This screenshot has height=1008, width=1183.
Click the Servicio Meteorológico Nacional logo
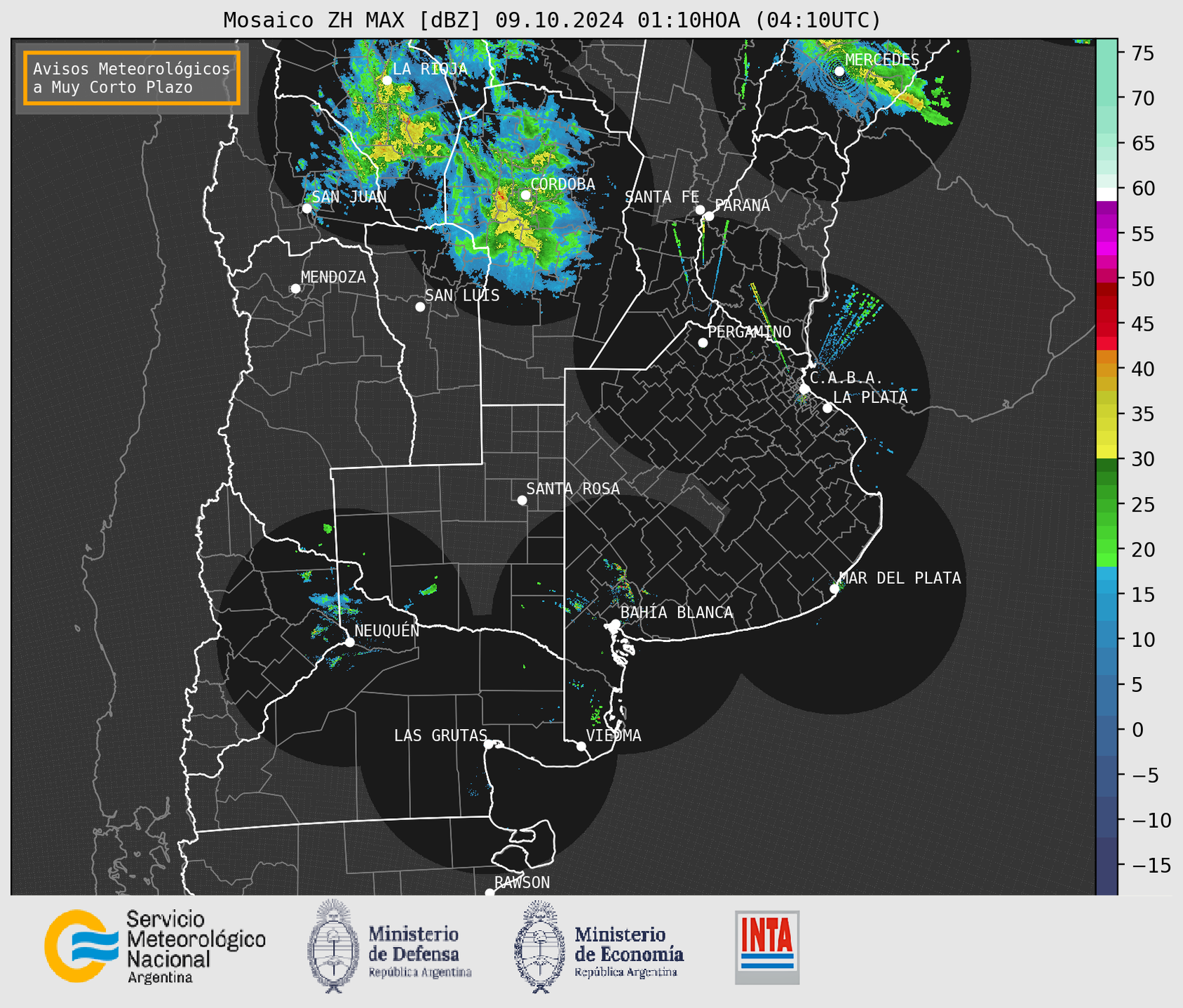pos(155,947)
